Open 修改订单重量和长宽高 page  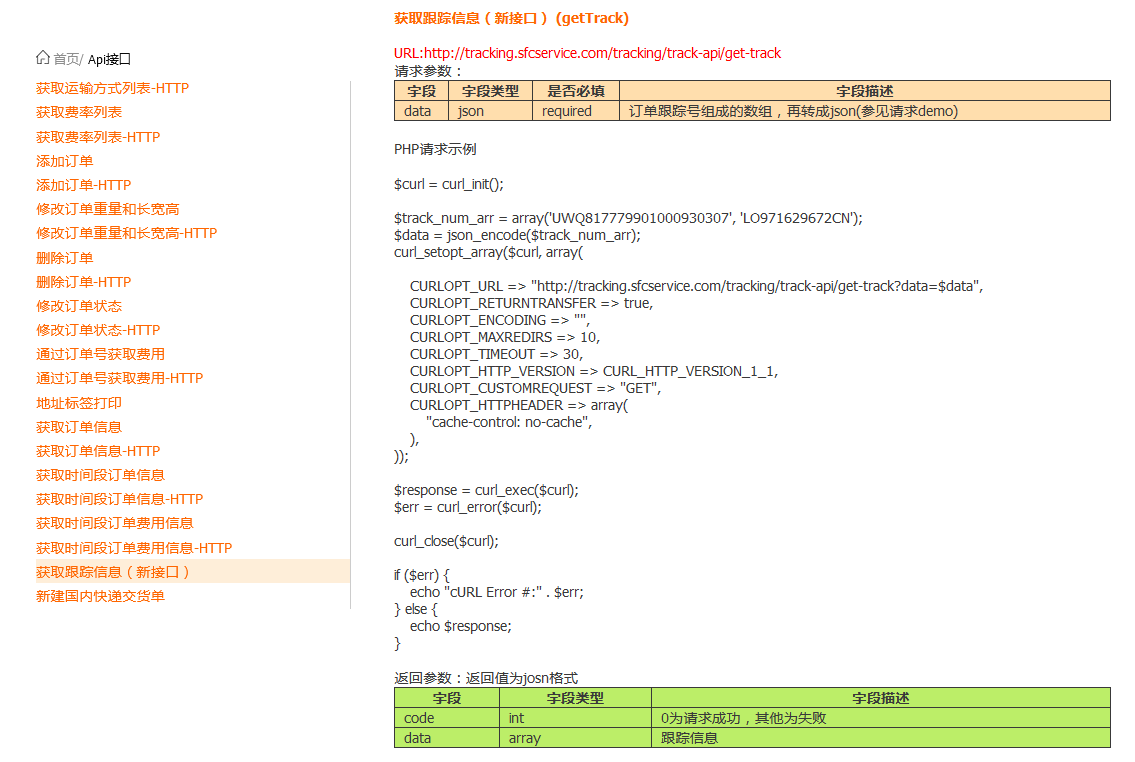[108, 209]
